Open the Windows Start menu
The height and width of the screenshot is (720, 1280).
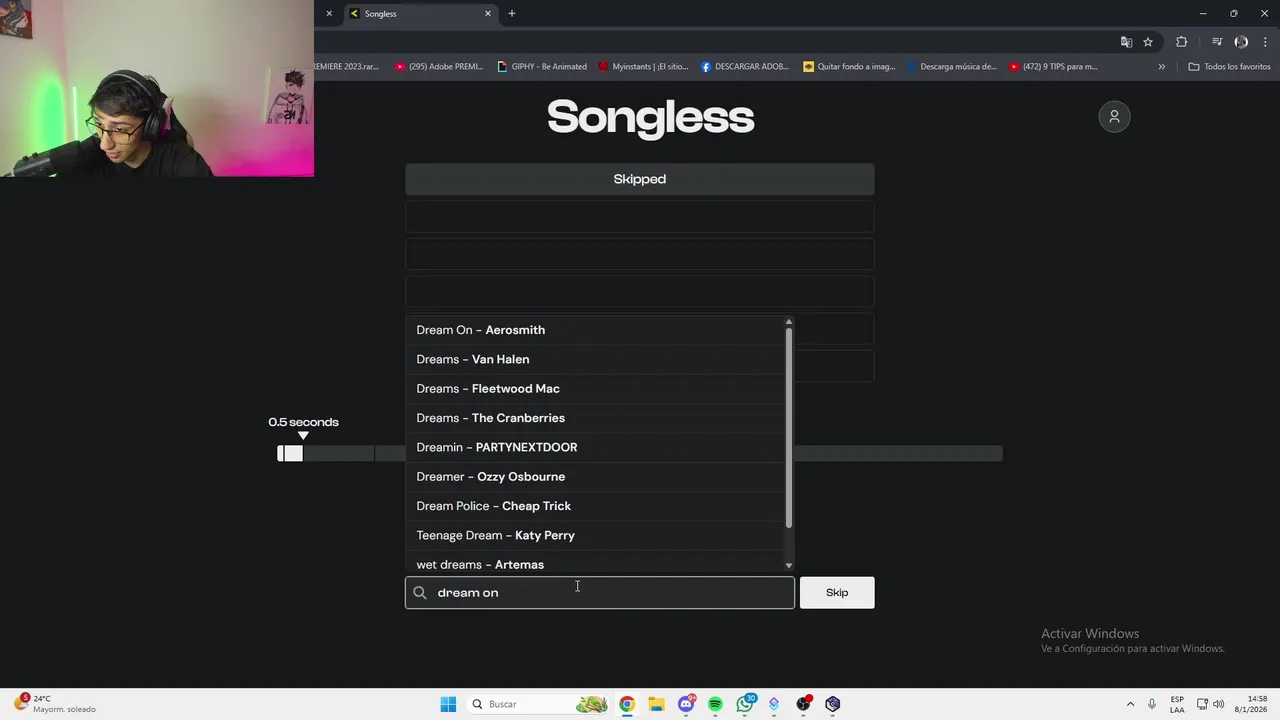point(448,704)
